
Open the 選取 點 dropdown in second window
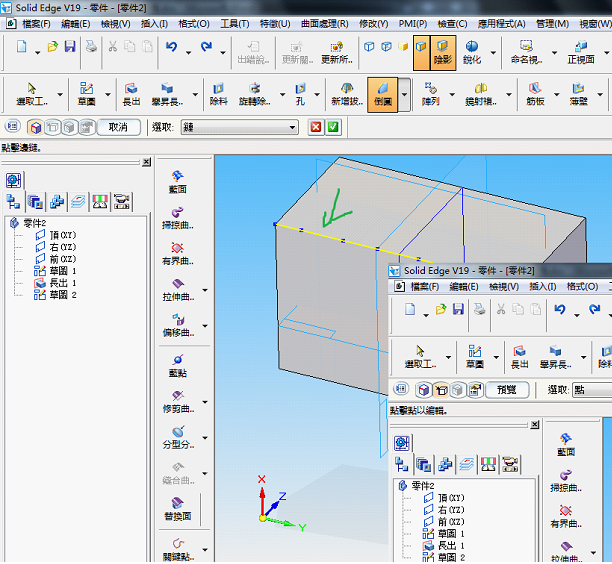[592, 390]
